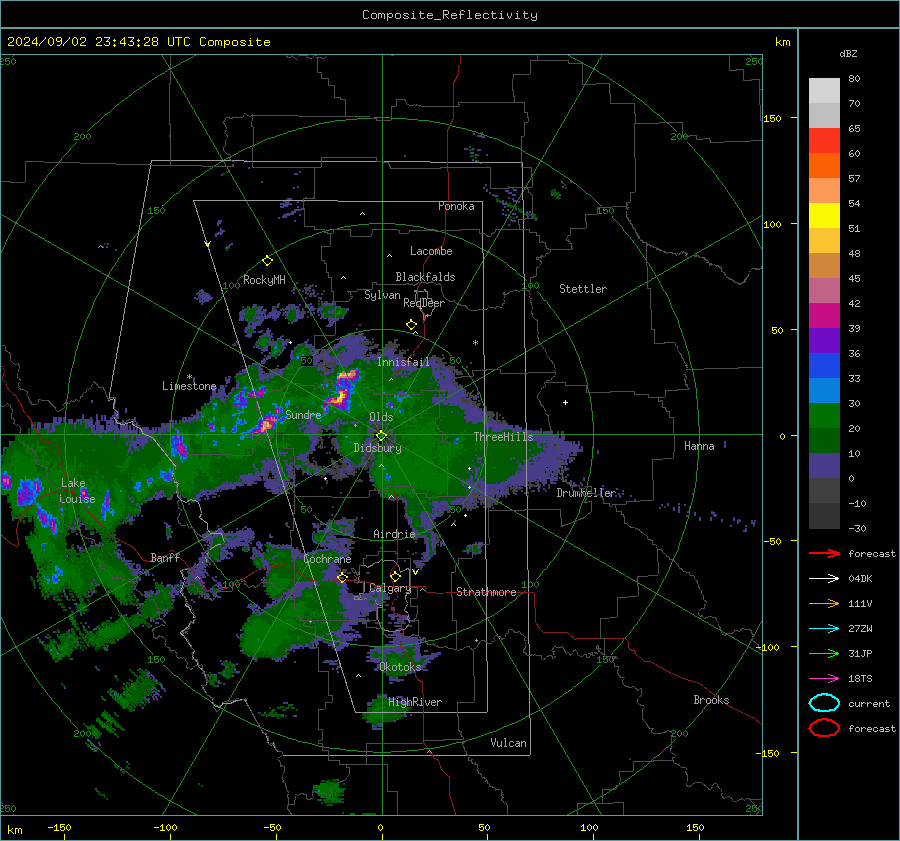The height and width of the screenshot is (841, 900).
Task: Click the 2024/09/02 23:43:28 UTC timestamp
Action: (x=138, y=42)
